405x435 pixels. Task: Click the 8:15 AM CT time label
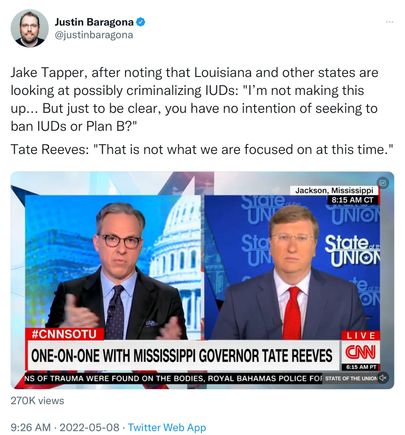pyautogui.click(x=353, y=200)
